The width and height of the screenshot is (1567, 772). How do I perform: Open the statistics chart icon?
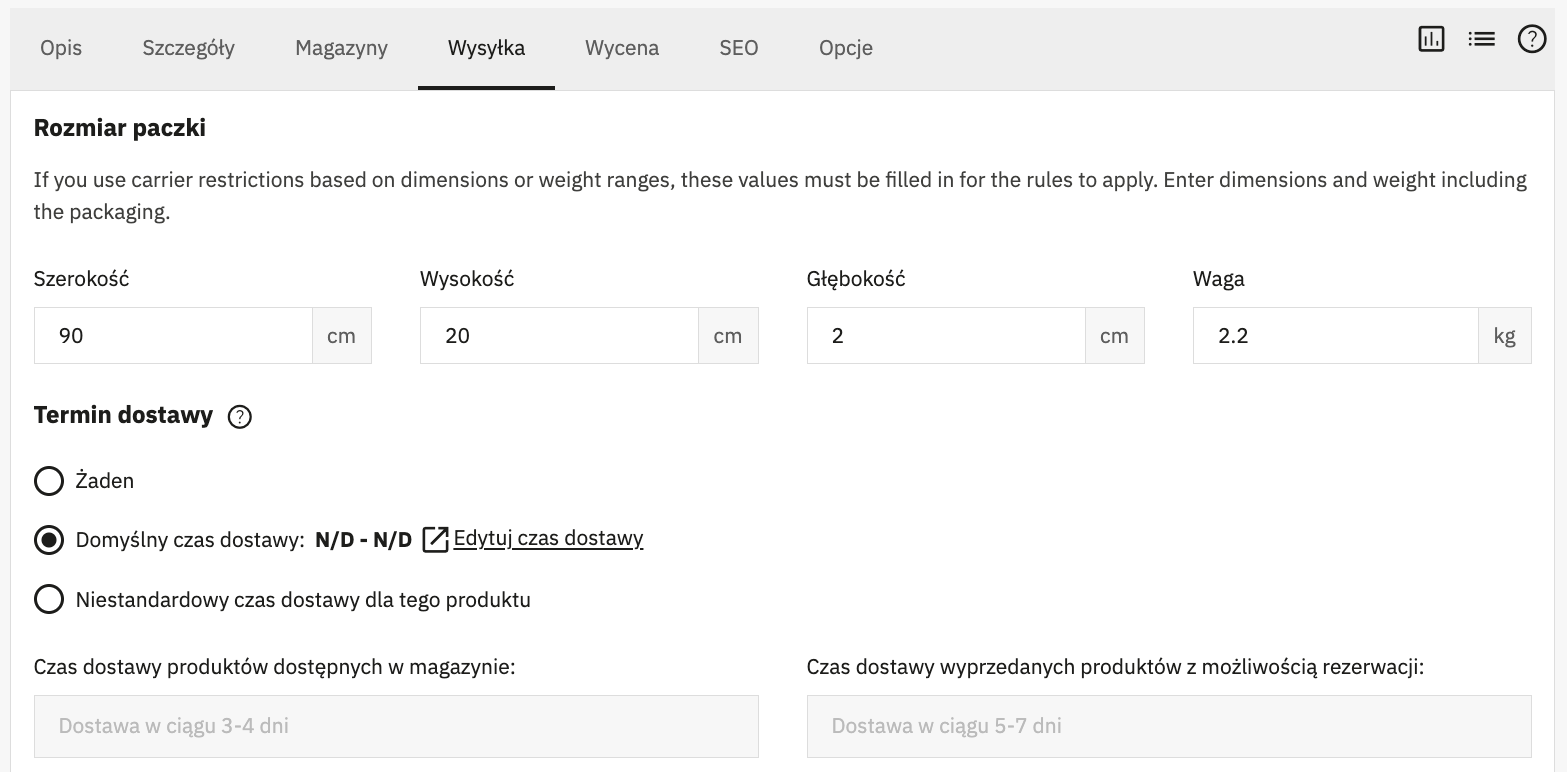[x=1431, y=39]
